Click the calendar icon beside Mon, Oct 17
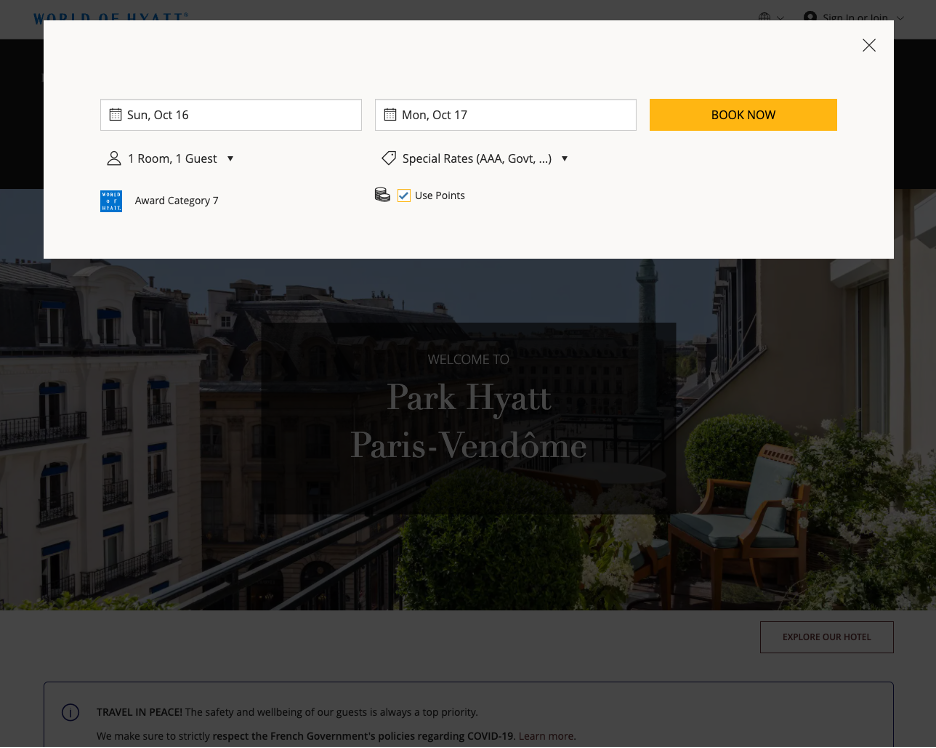Image resolution: width=936 pixels, height=748 pixels. pyautogui.click(x=390, y=115)
